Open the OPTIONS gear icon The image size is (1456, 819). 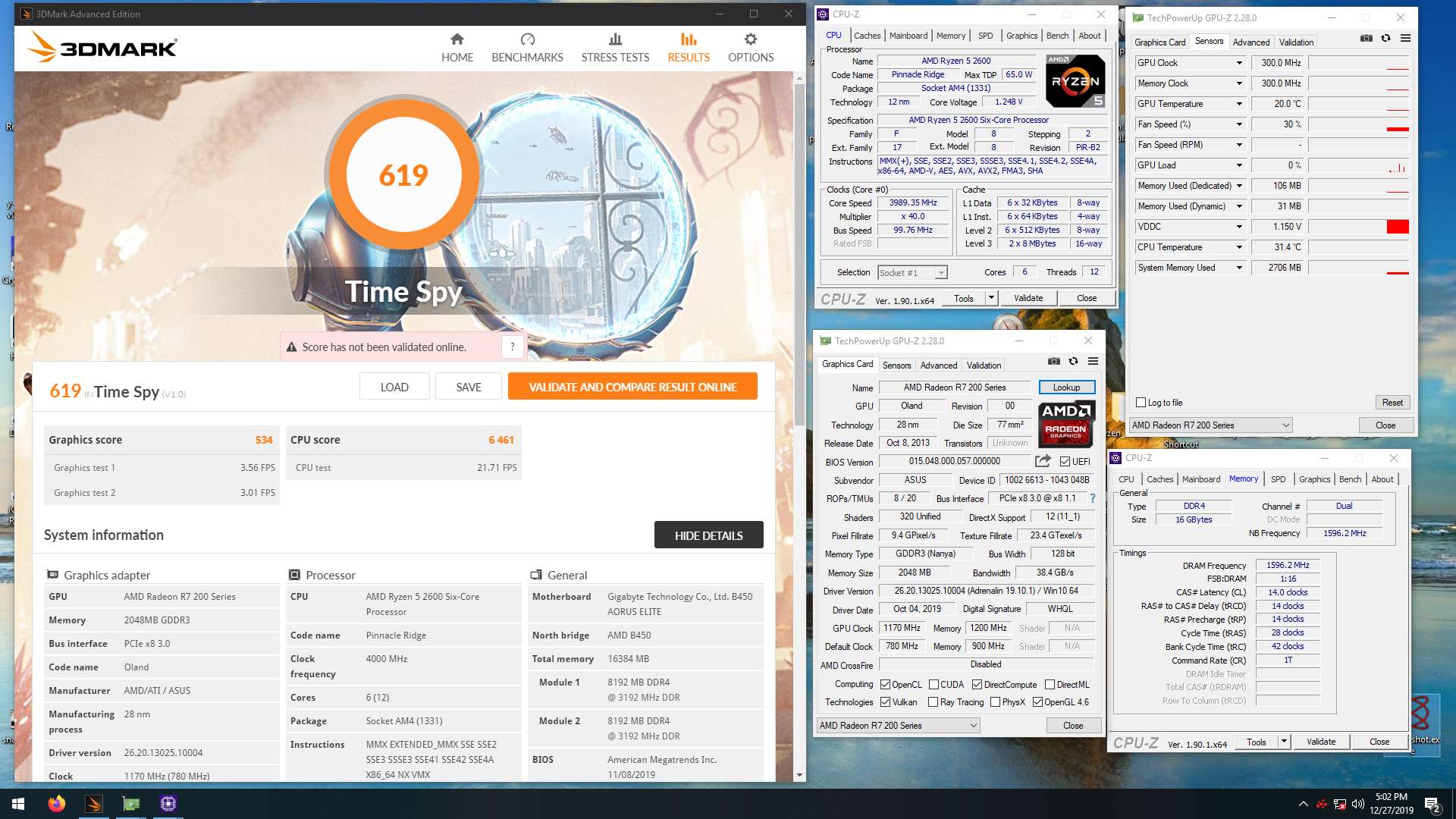751,39
